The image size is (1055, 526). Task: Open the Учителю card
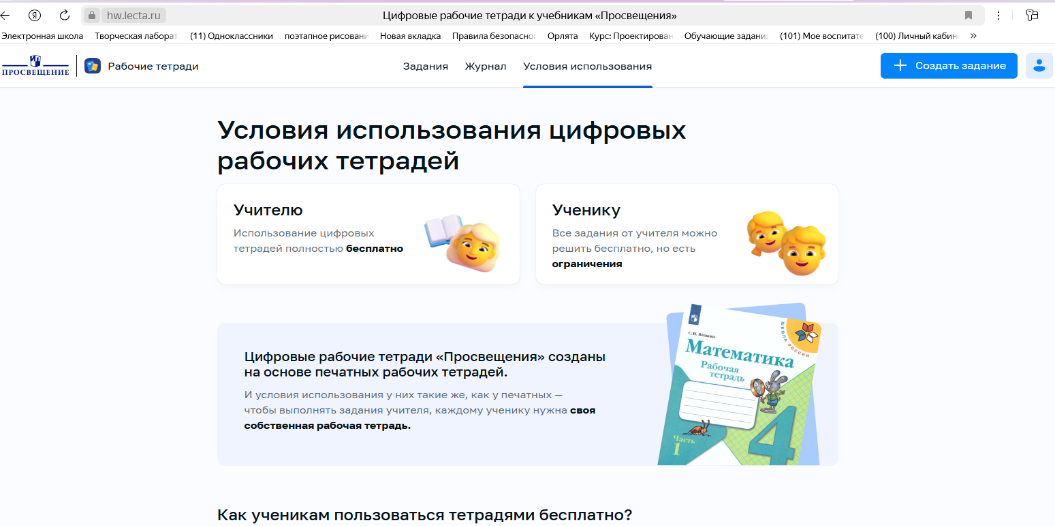(x=368, y=234)
